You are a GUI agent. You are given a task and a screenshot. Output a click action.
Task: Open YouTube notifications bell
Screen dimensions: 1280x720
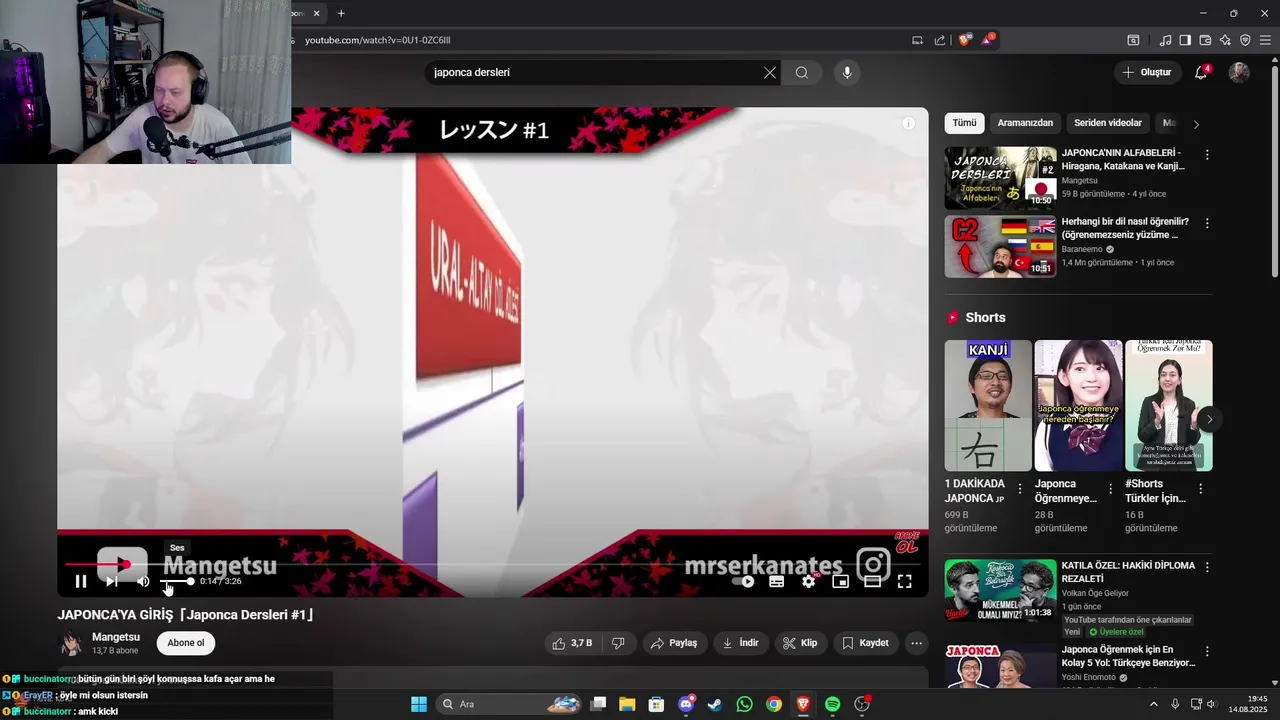1201,72
